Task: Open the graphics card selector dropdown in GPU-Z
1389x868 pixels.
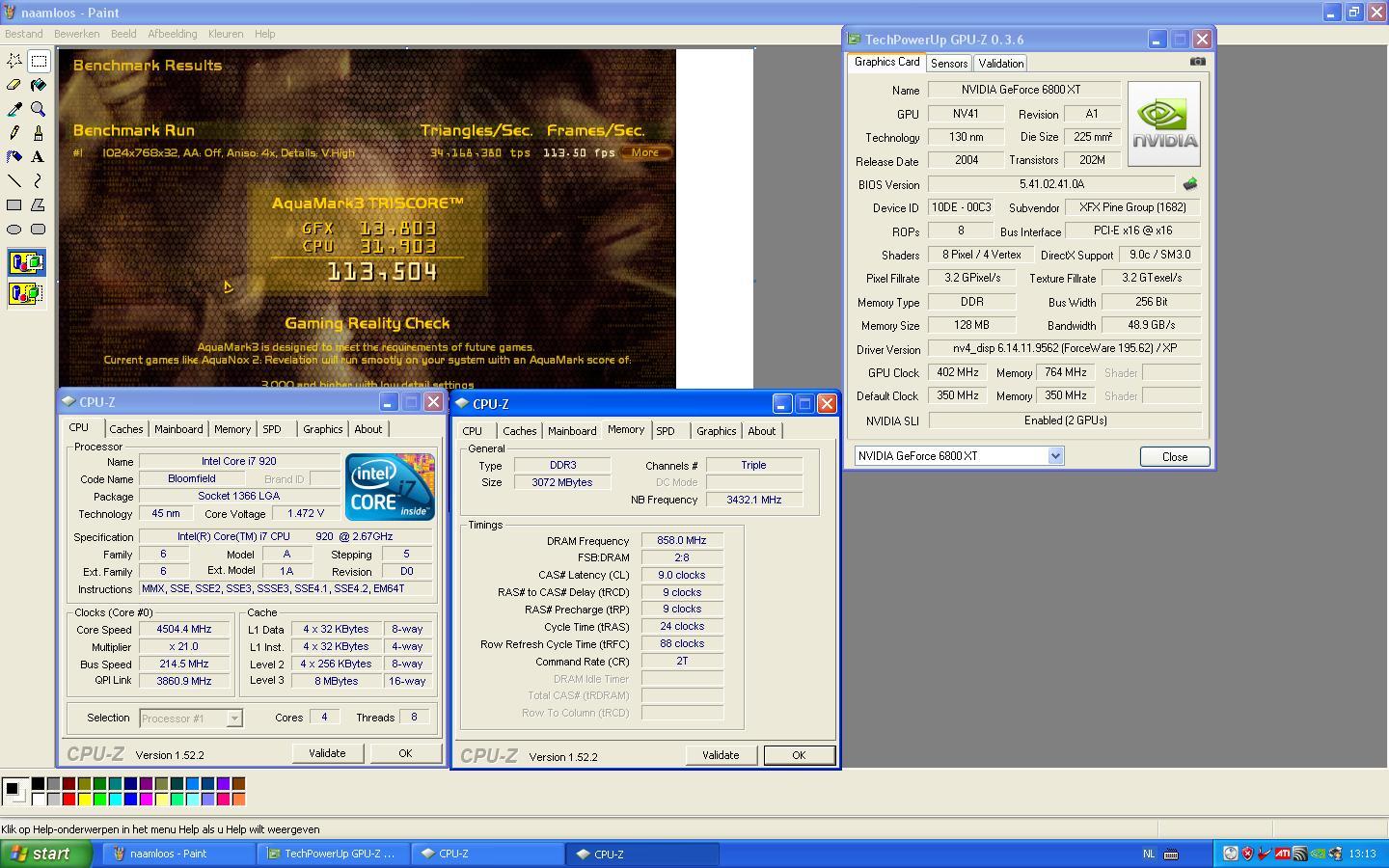Action: point(1055,456)
